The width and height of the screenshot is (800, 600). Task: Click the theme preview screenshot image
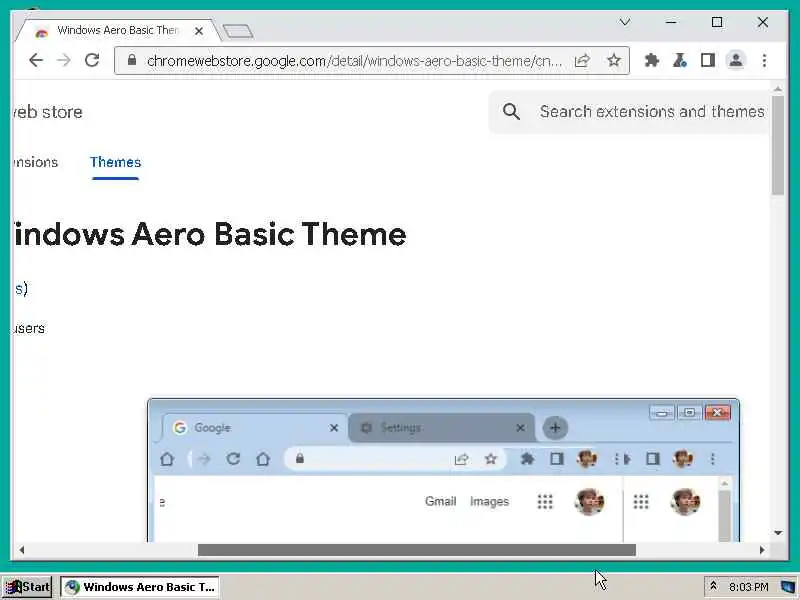coord(443,470)
